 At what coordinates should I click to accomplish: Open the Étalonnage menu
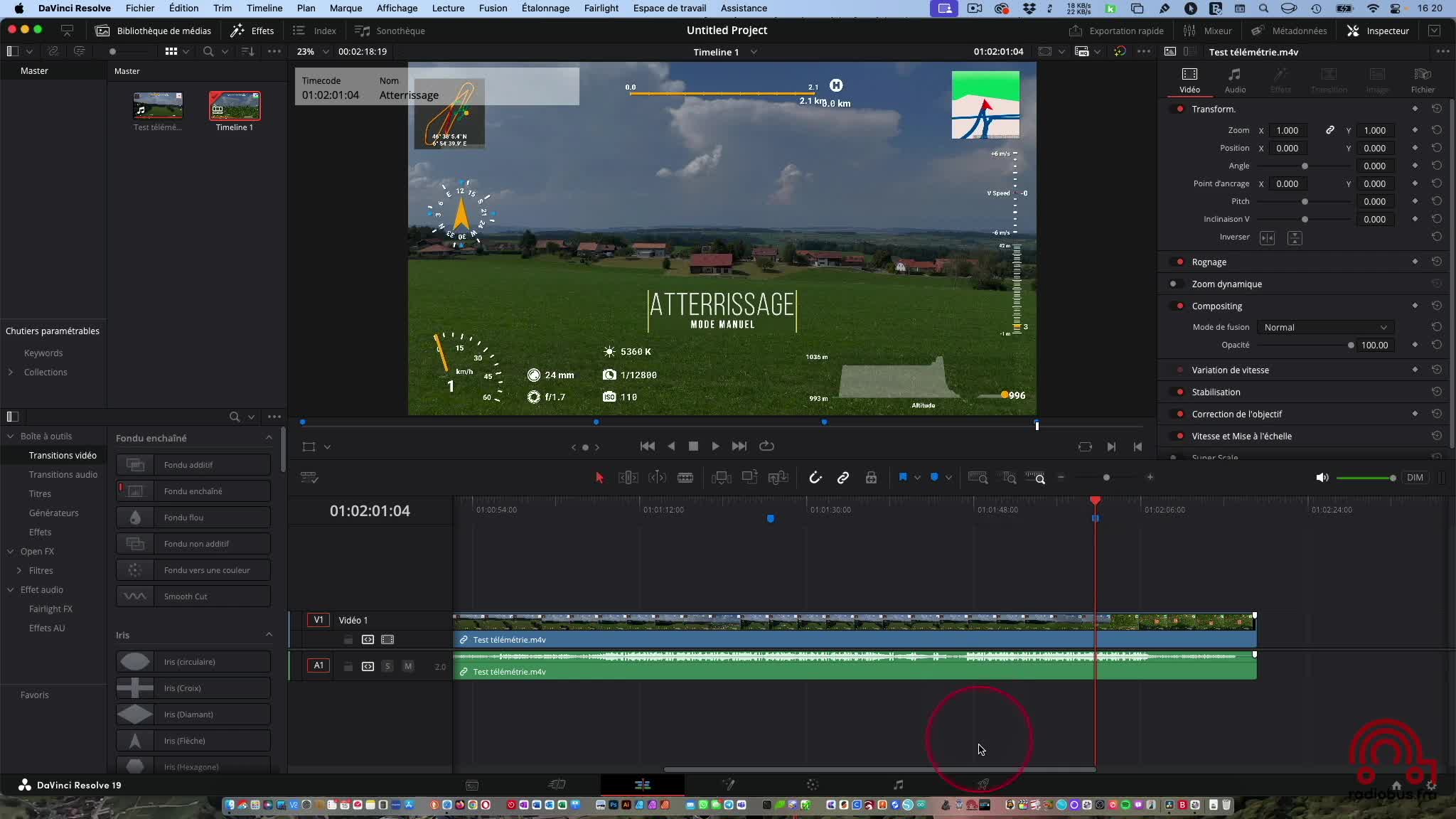coord(545,9)
